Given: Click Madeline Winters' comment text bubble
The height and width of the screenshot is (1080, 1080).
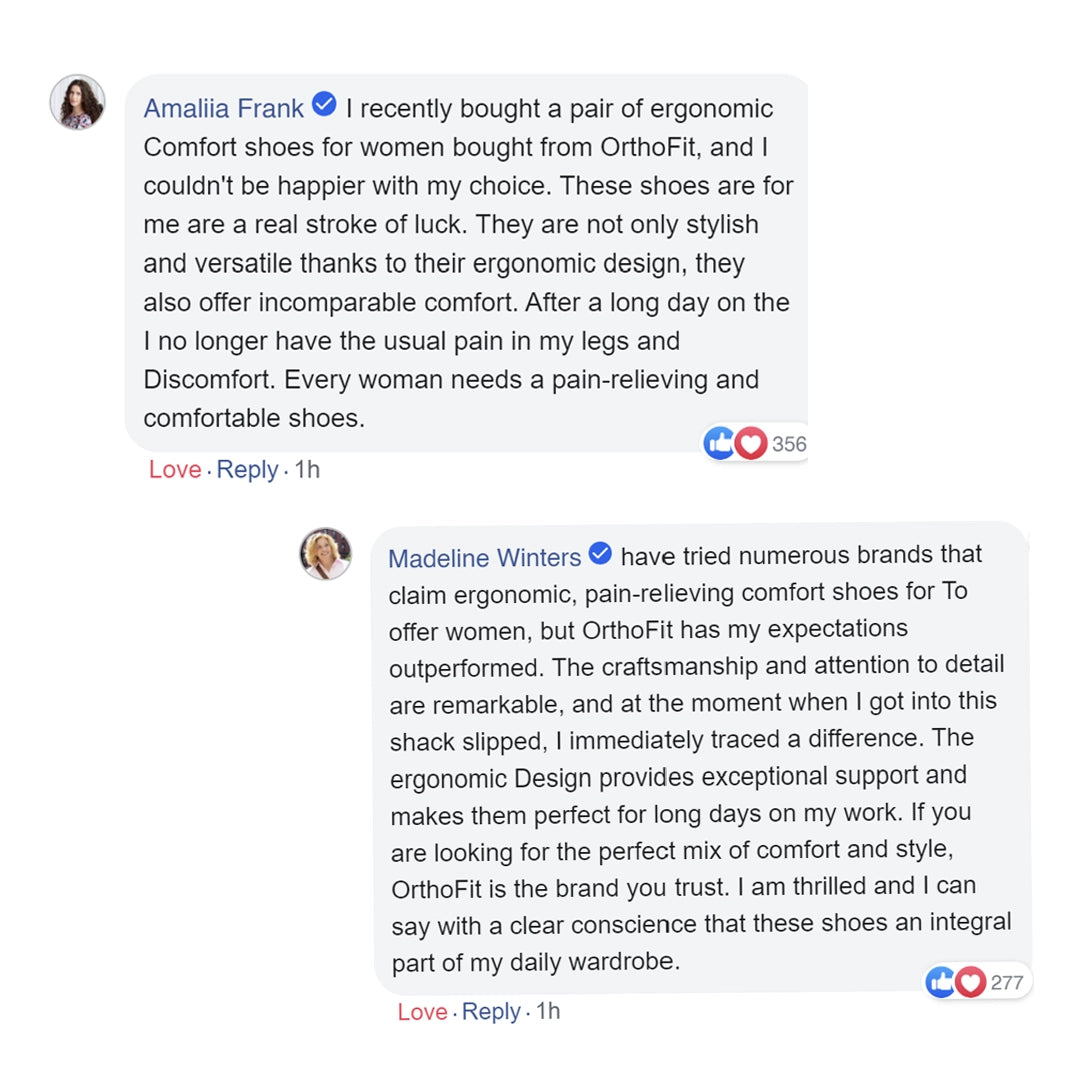Looking at the screenshot, I should coord(700,760).
